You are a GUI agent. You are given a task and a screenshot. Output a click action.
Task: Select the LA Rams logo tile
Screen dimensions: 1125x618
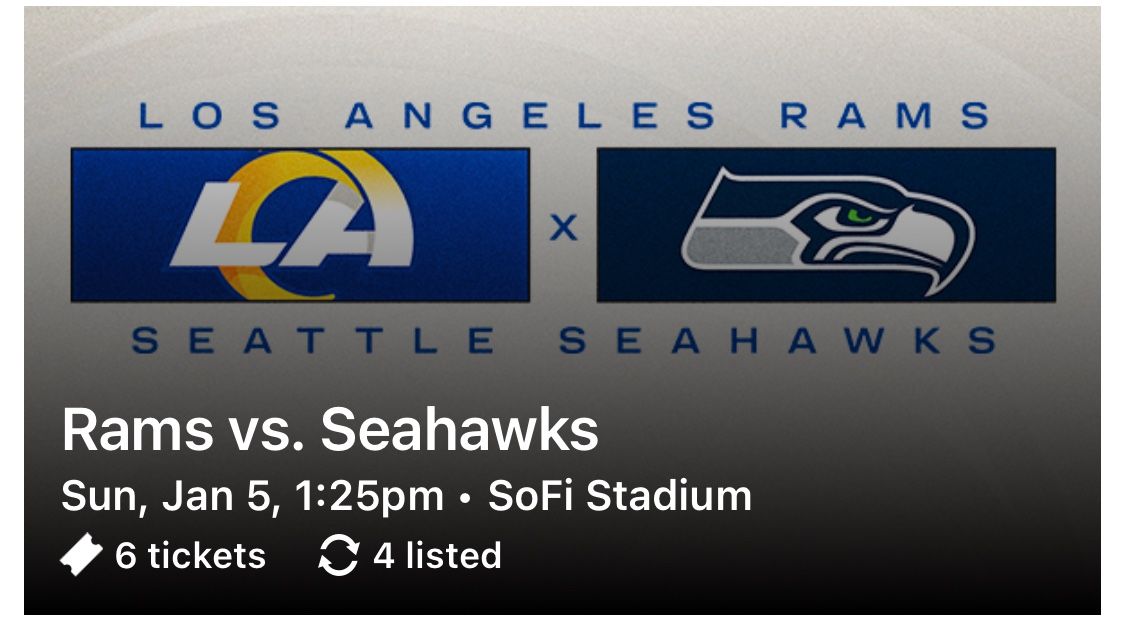pos(300,225)
